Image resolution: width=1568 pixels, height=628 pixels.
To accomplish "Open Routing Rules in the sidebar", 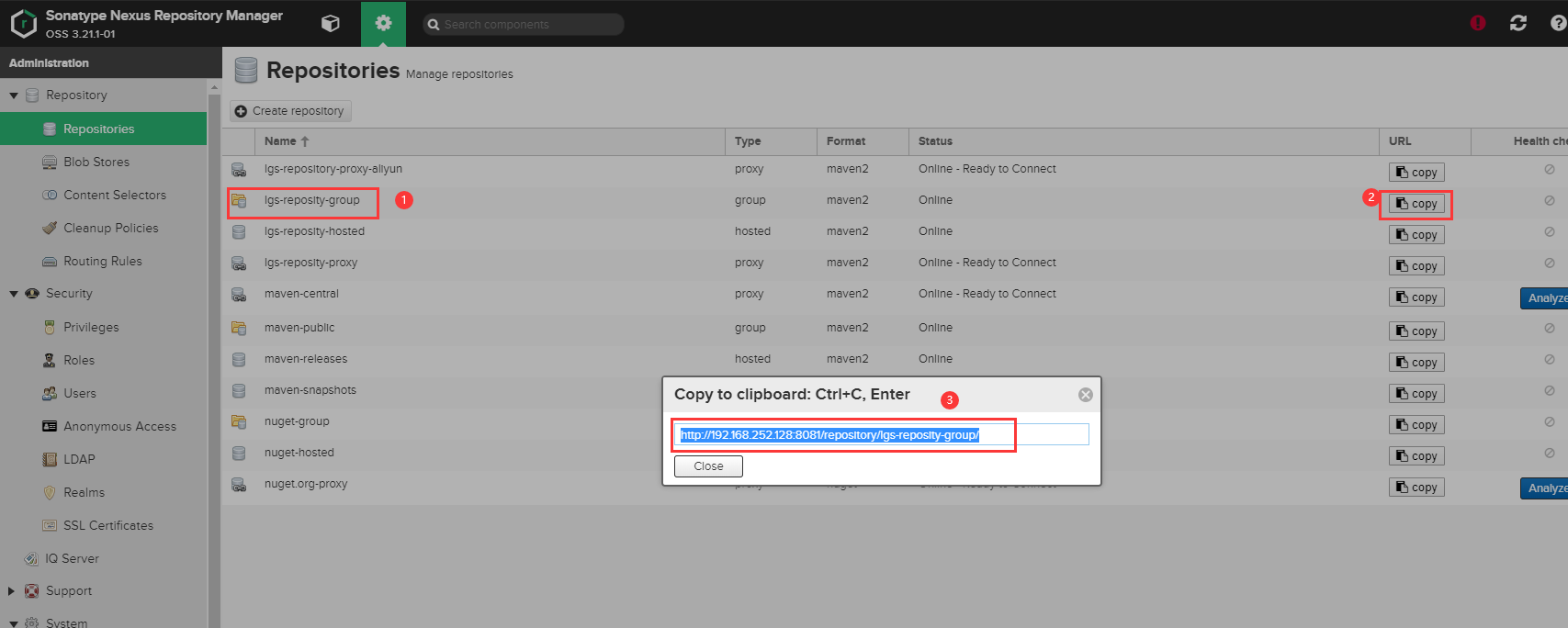I will 104,261.
